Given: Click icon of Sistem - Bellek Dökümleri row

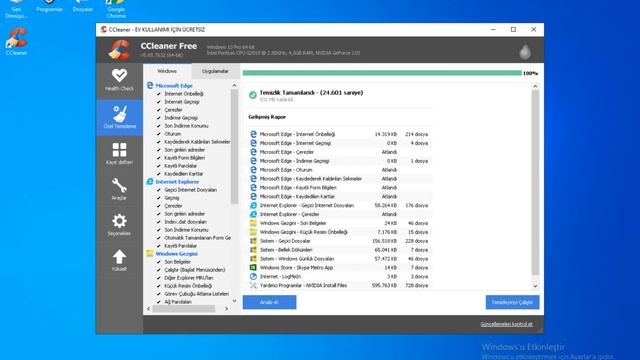Looking at the screenshot, I should point(253,250).
